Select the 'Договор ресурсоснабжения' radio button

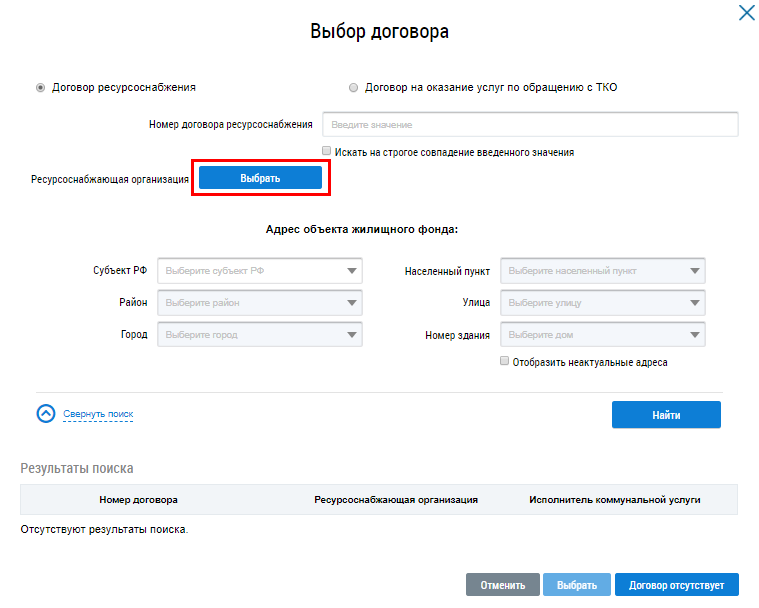41,88
